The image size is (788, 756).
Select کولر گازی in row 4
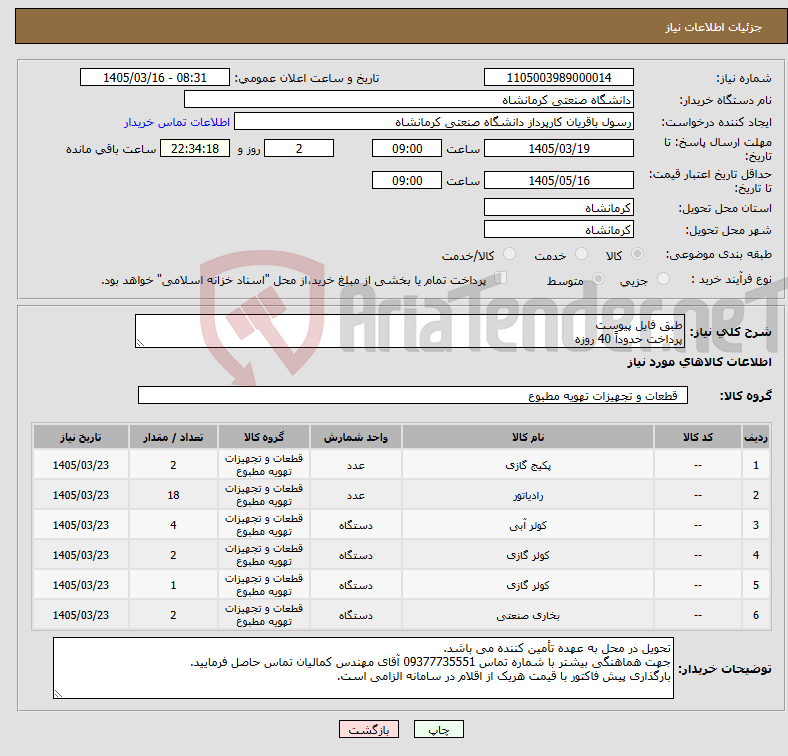click(x=528, y=555)
